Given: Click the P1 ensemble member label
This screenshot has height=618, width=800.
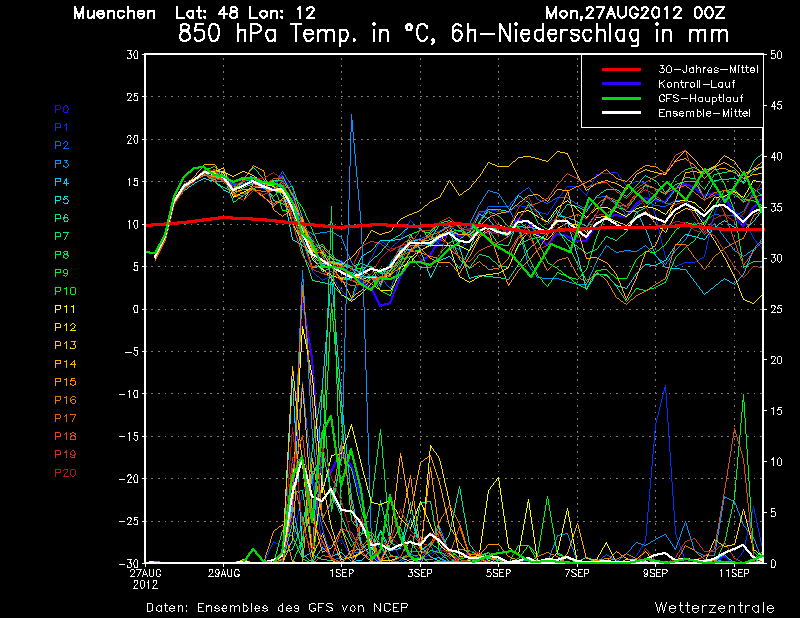Looking at the screenshot, I should (x=62, y=127).
